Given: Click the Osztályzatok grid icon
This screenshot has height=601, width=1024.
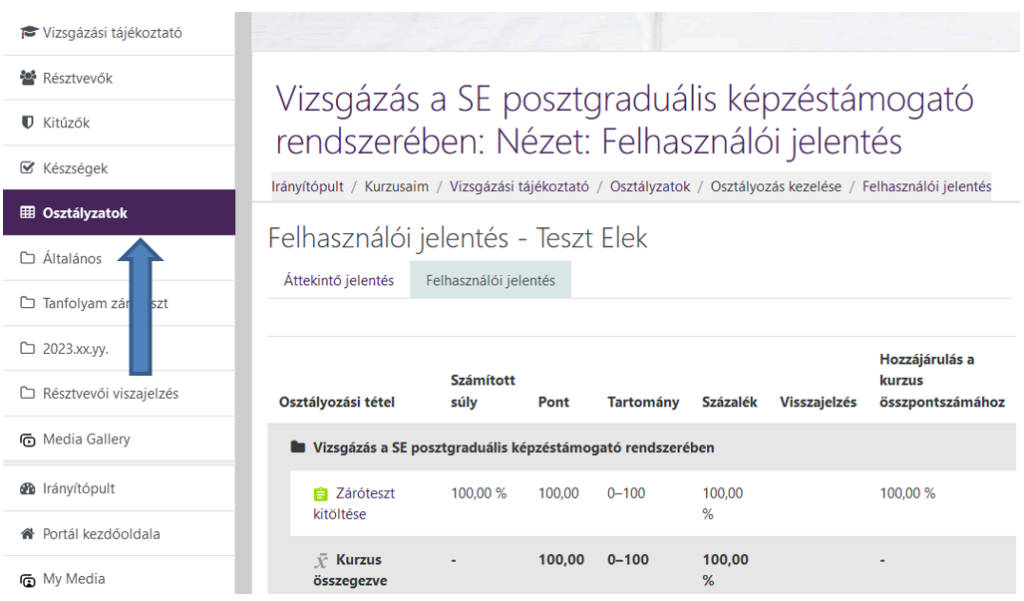Looking at the screenshot, I should coord(27,213).
